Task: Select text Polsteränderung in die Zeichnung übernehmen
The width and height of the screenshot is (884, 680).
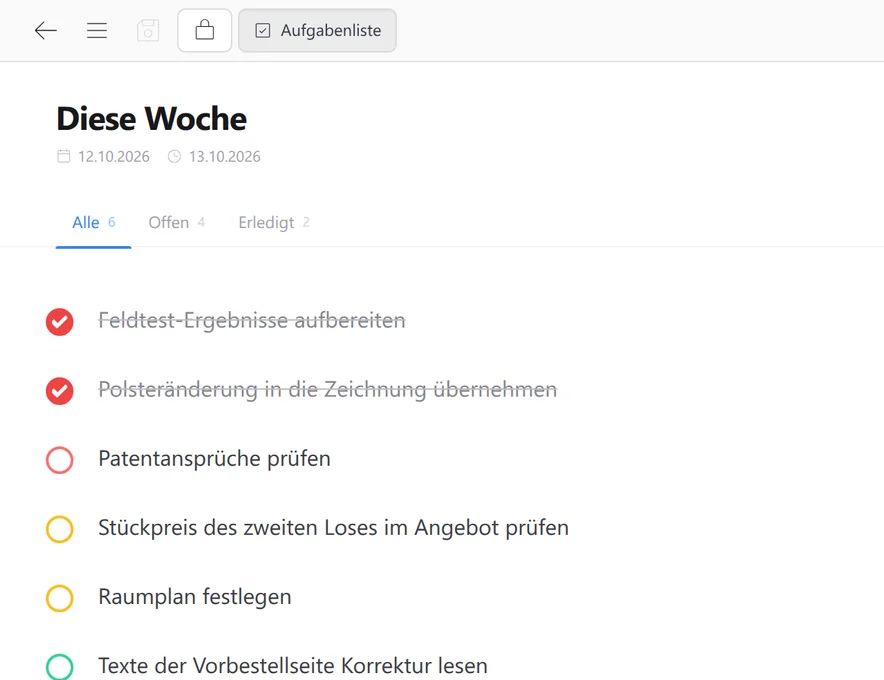Action: (328, 390)
